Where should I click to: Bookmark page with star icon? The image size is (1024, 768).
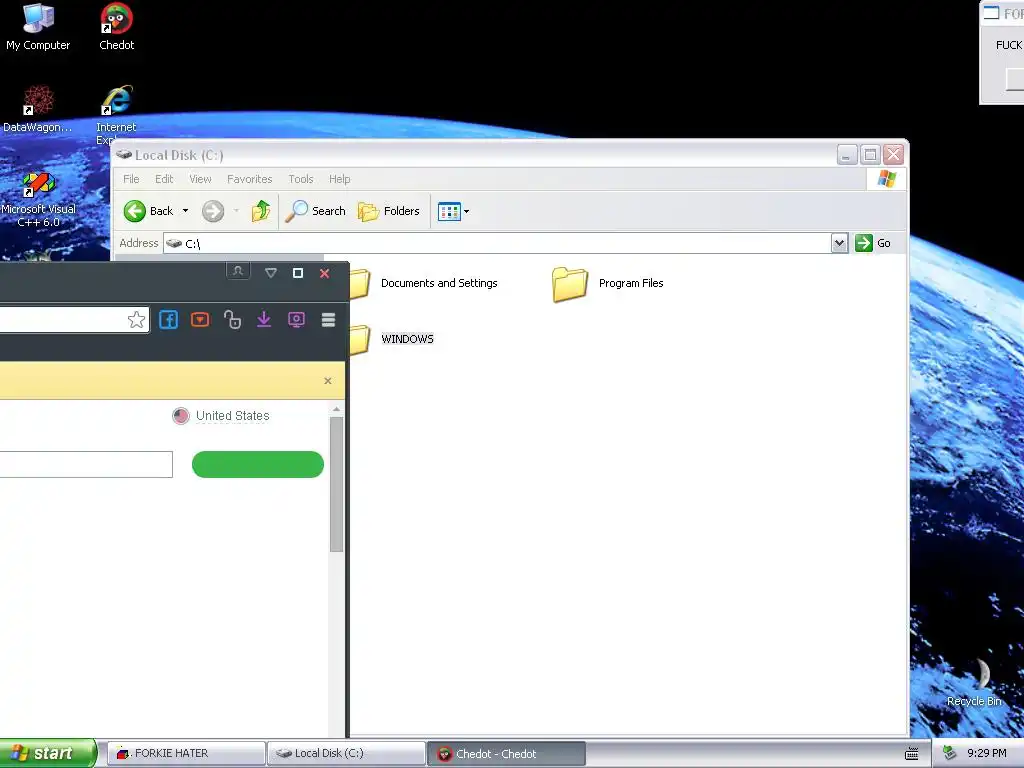pyautogui.click(x=136, y=319)
